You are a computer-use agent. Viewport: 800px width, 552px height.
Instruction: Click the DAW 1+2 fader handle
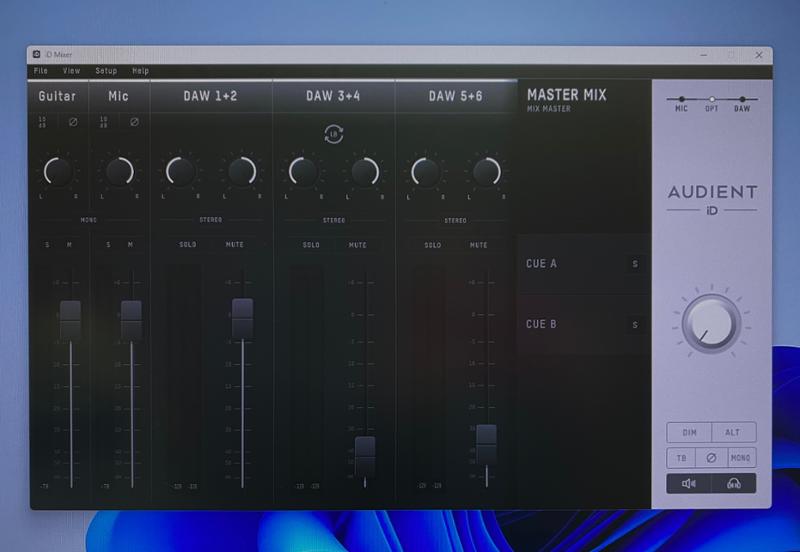pos(242,318)
